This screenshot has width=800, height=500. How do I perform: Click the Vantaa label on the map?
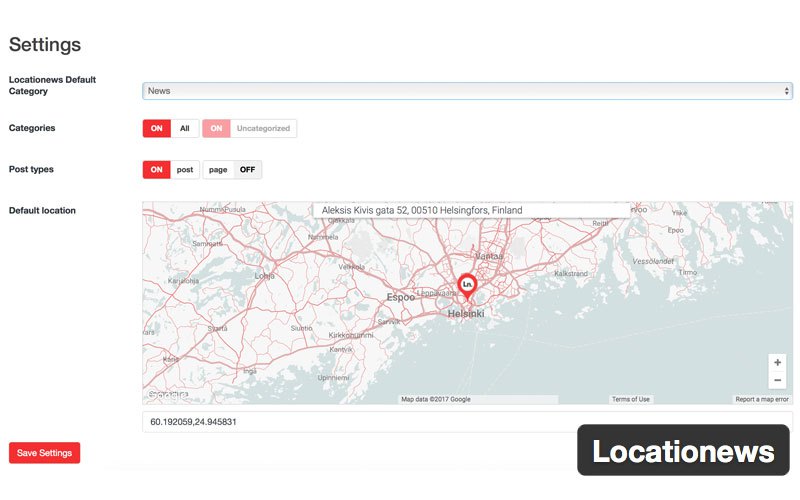[489, 256]
